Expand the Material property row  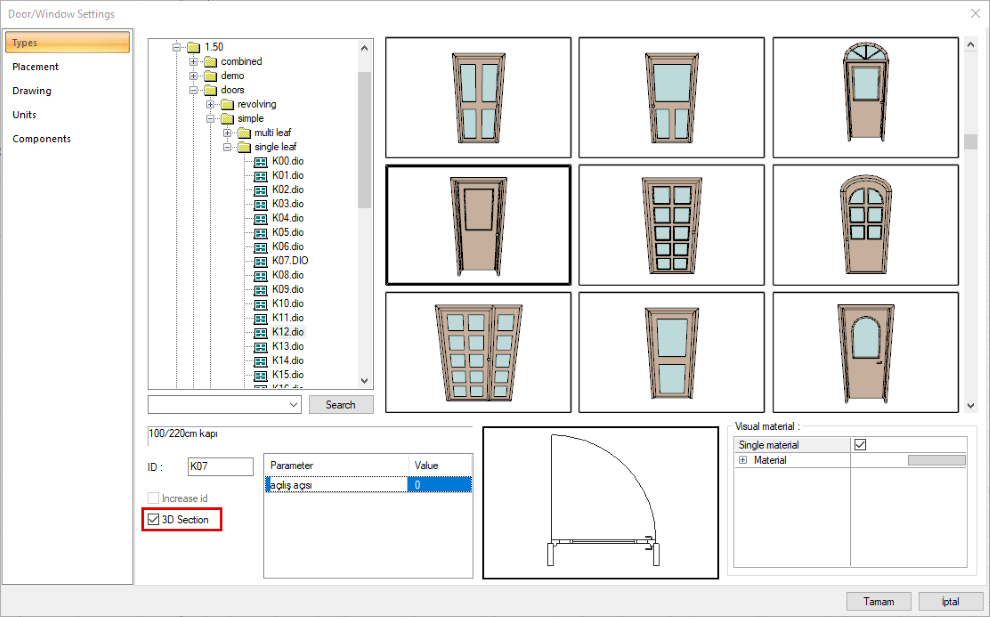(x=743, y=461)
